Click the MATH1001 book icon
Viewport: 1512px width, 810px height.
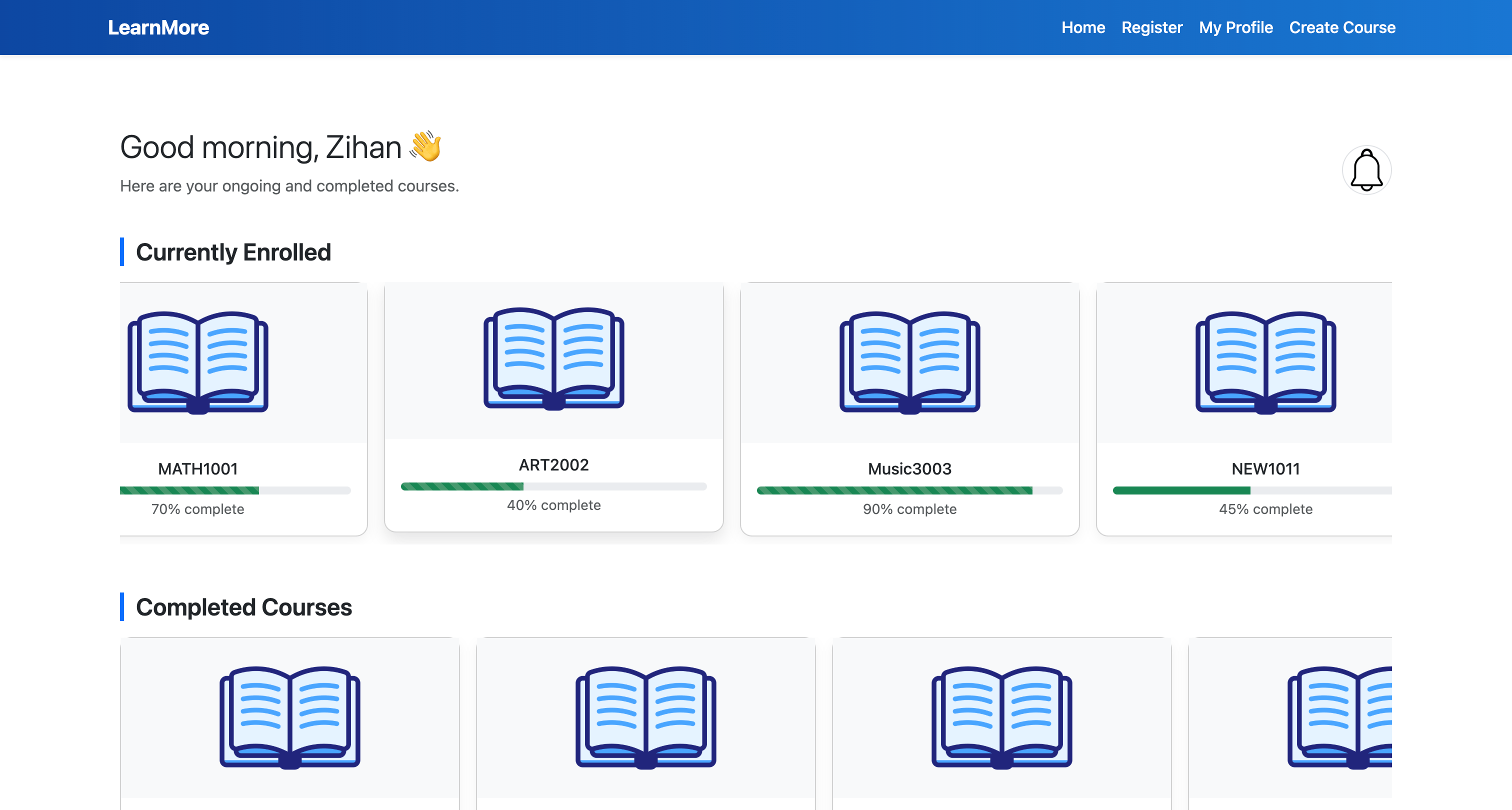[198, 362]
